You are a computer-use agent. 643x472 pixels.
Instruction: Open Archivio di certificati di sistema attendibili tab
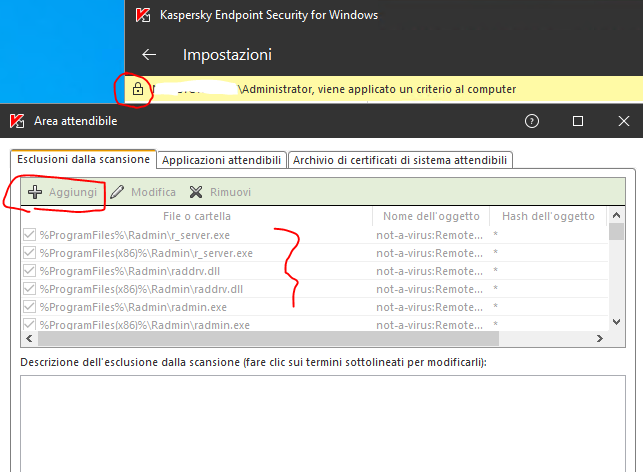400,160
